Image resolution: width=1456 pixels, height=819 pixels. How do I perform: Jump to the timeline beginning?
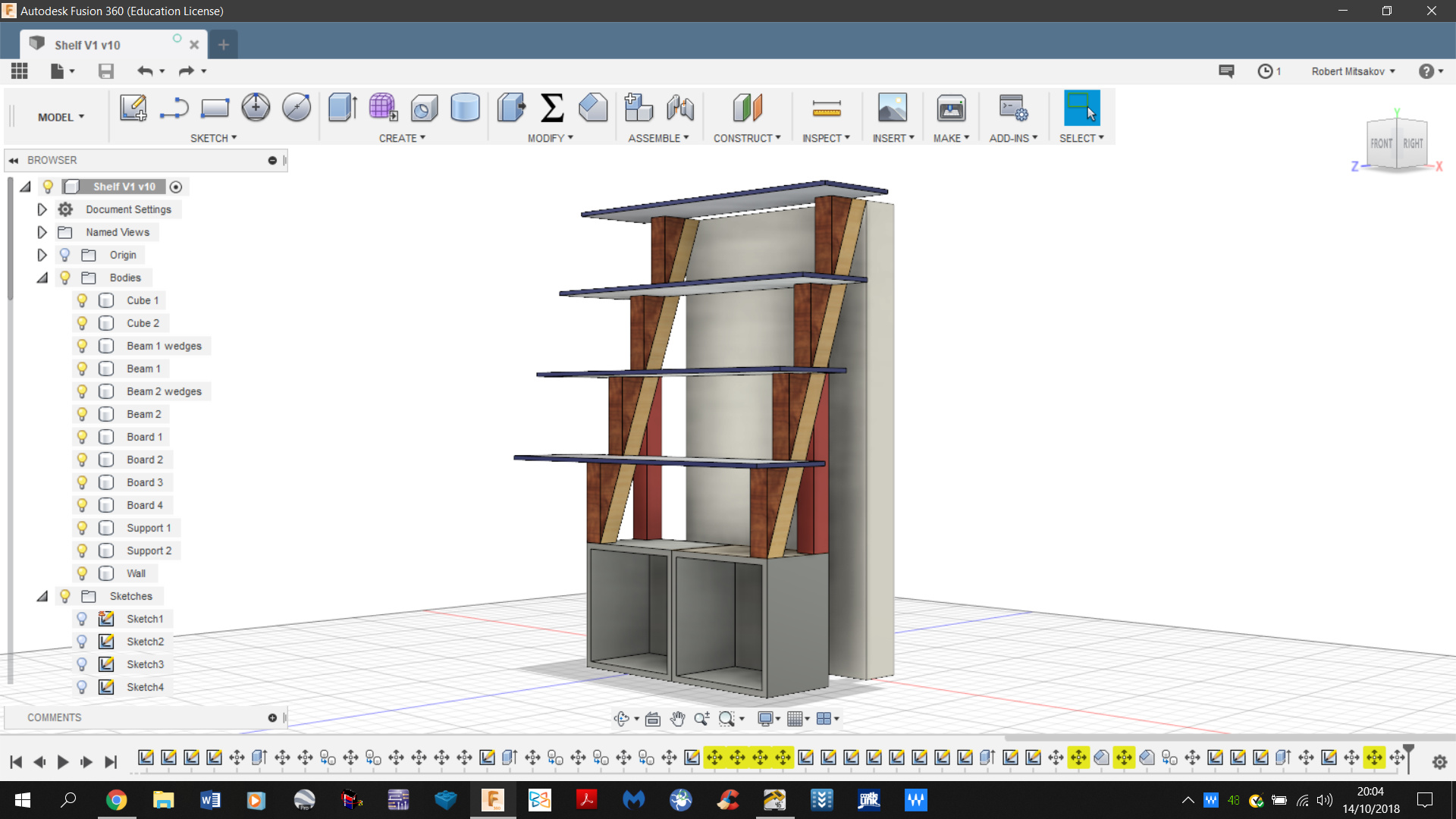(x=15, y=762)
